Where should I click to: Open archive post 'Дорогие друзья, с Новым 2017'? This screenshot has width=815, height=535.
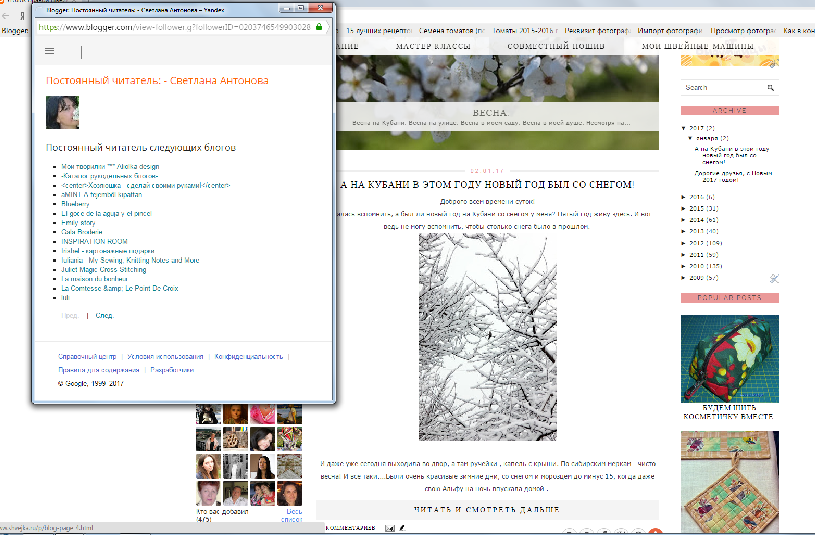point(733,176)
